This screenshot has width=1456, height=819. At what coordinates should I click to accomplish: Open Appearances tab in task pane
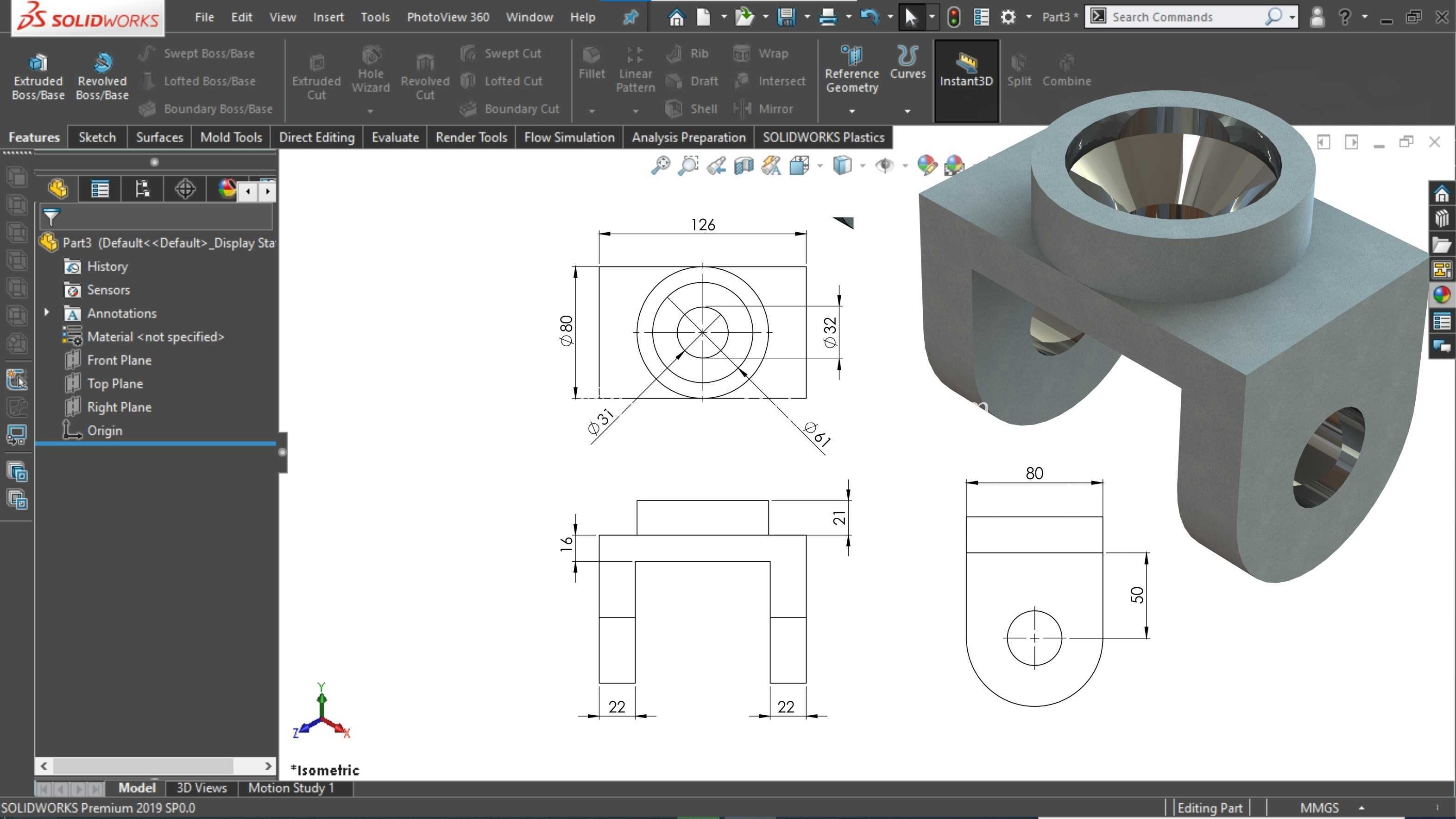pos(1441,295)
